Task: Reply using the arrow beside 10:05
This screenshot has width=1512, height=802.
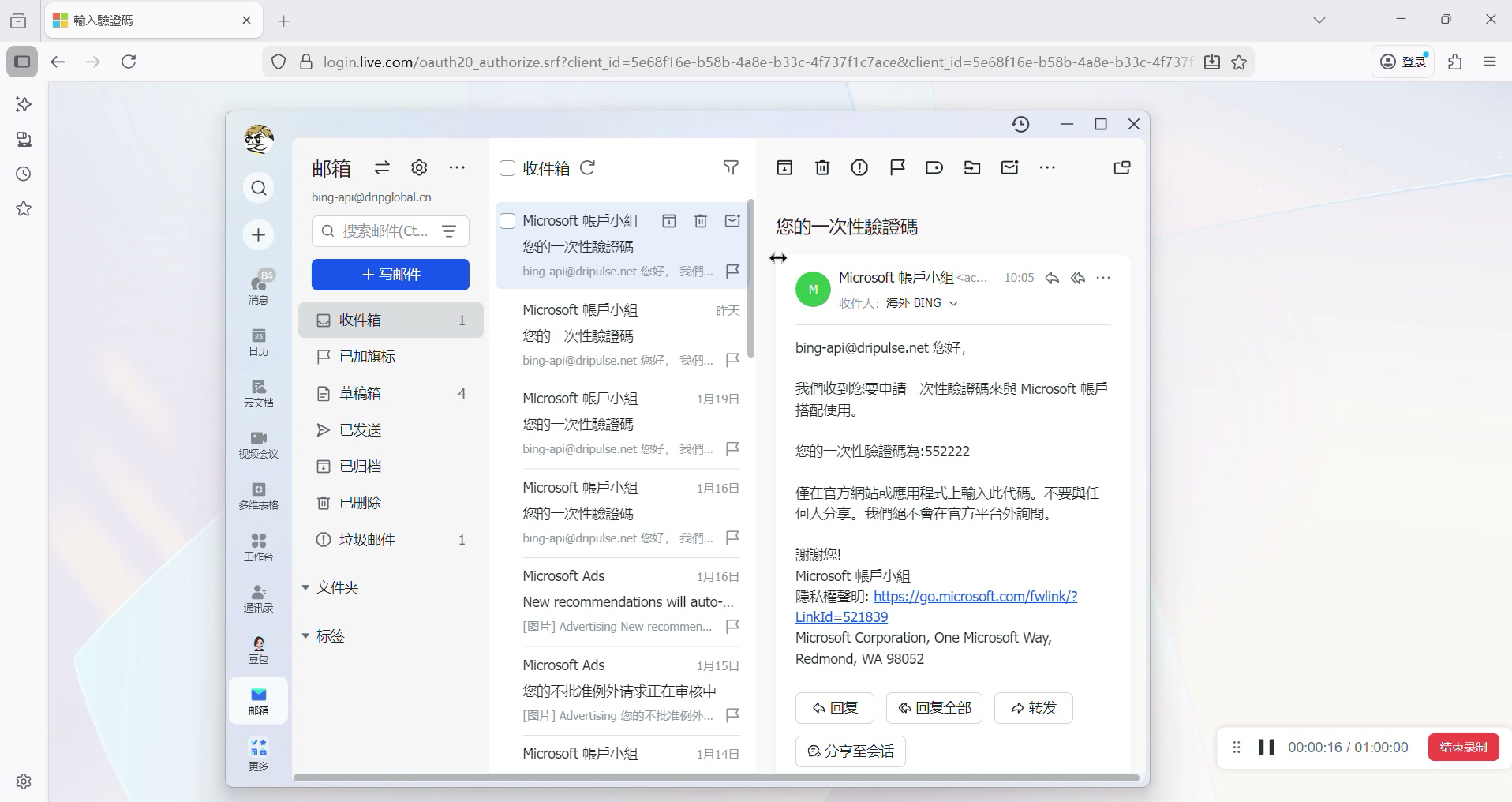Action: pos(1052,278)
